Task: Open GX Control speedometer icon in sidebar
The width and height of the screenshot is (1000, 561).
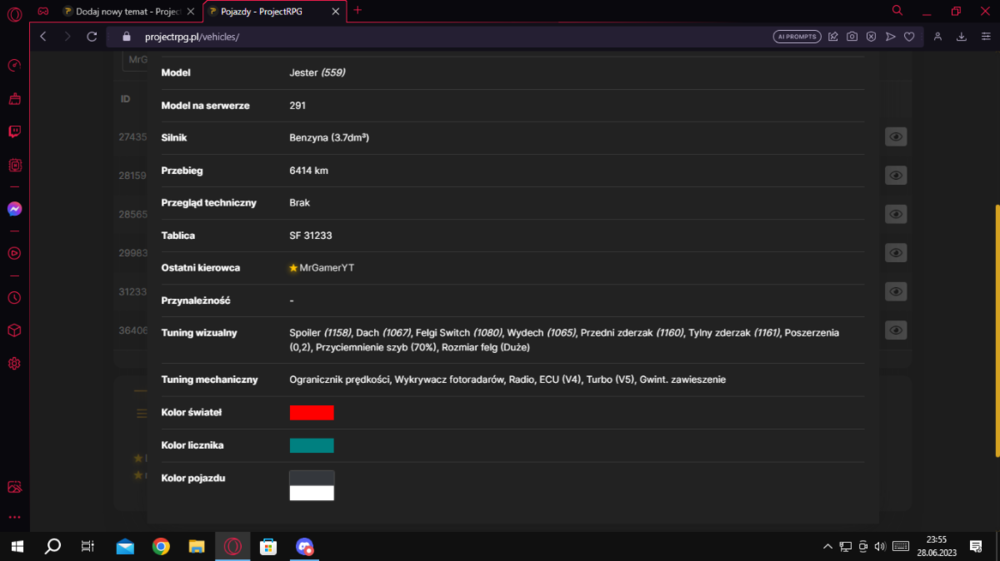Action: [x=14, y=66]
